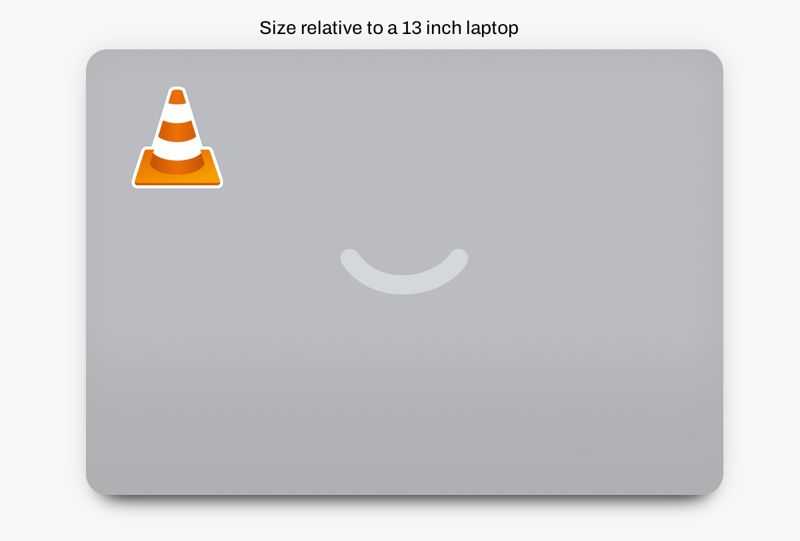Image resolution: width=800 pixels, height=541 pixels.
Task: Click the bottom-left rounded corner of the laptop
Action: (96, 484)
